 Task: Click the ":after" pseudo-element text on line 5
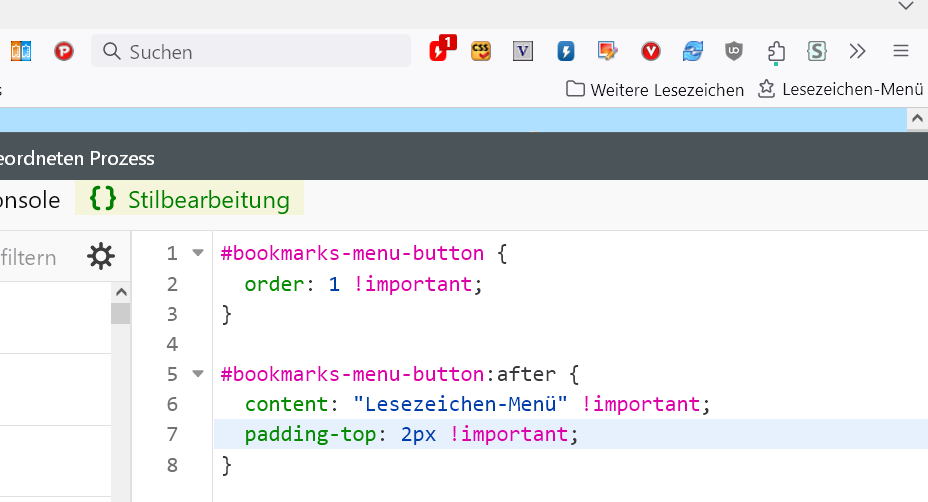tap(520, 374)
